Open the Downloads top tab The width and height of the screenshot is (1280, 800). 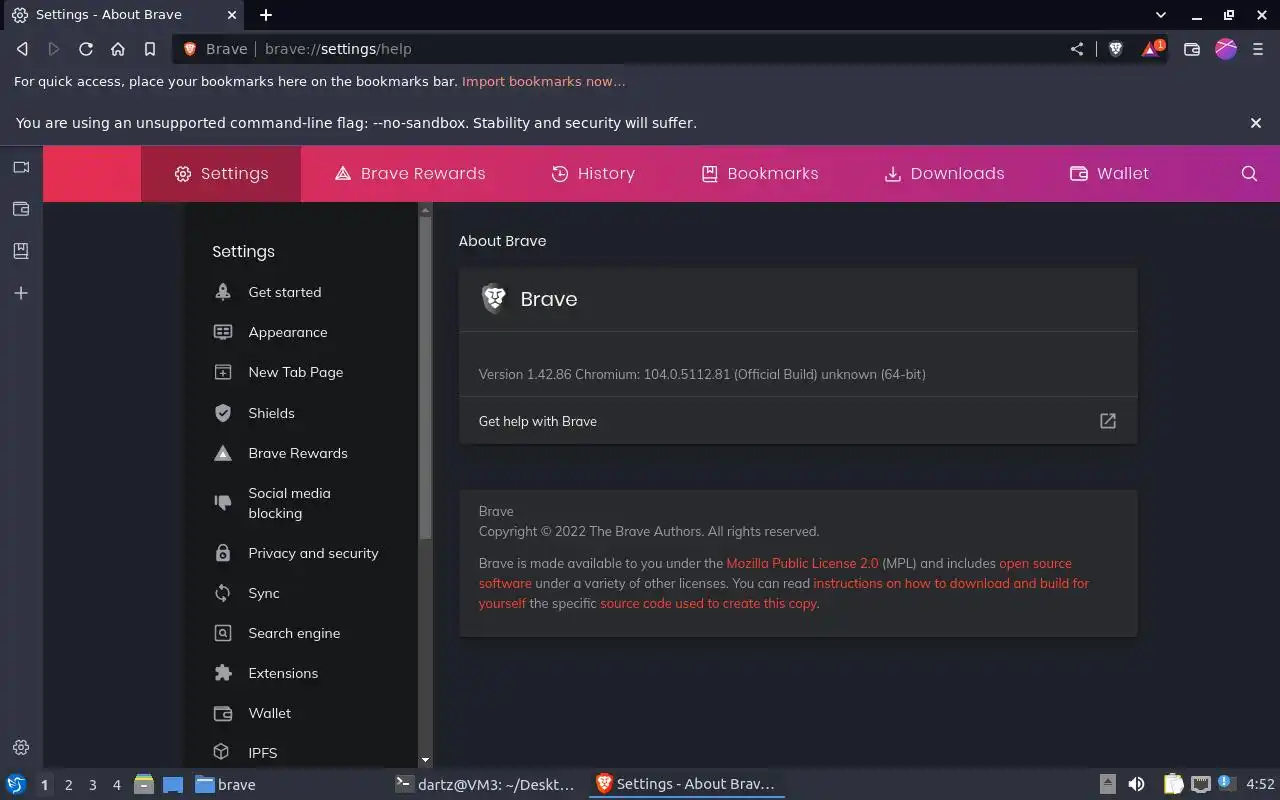click(944, 173)
